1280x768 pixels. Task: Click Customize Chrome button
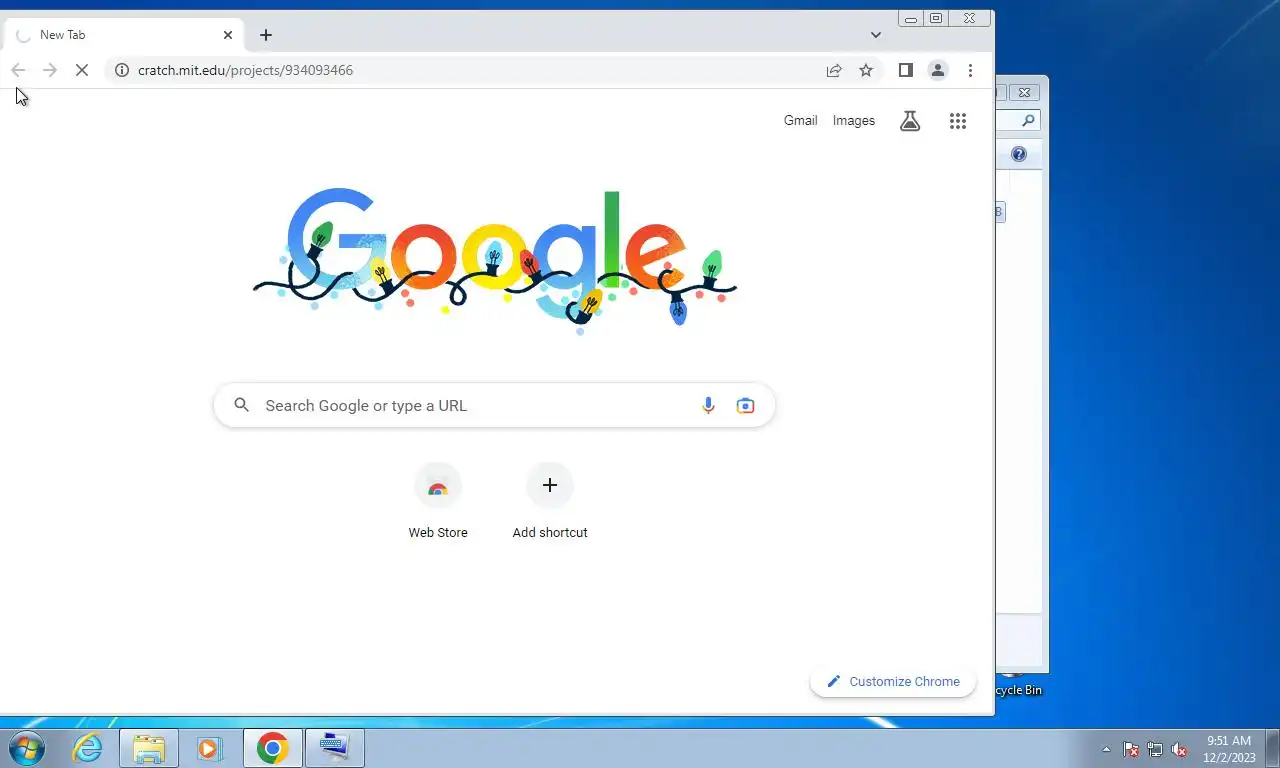[893, 682]
